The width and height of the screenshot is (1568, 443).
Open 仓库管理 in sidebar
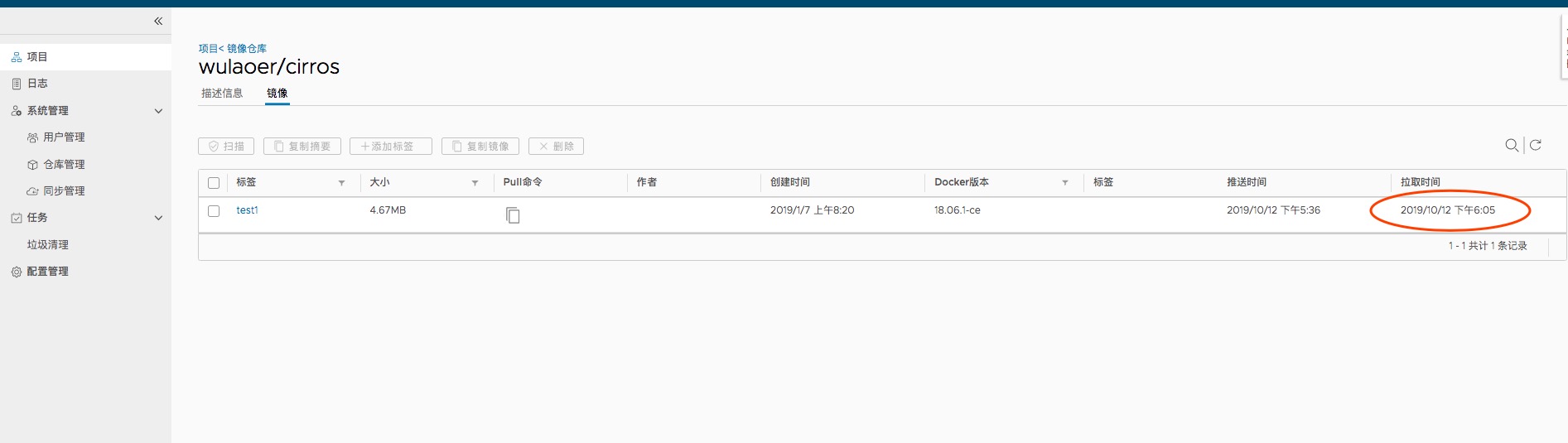pyautogui.click(x=64, y=165)
